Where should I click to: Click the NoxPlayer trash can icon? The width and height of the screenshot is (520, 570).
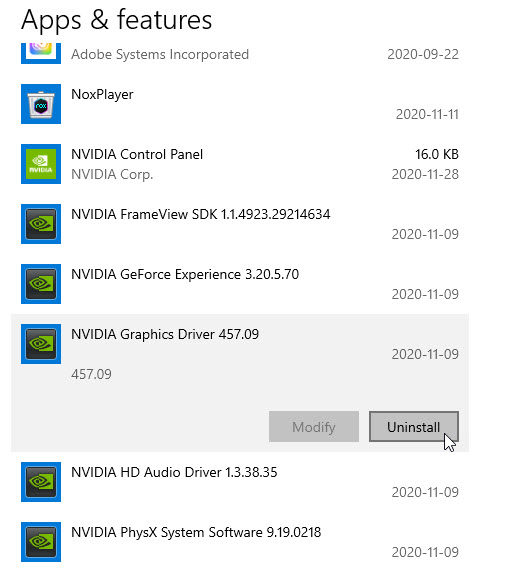(x=41, y=104)
